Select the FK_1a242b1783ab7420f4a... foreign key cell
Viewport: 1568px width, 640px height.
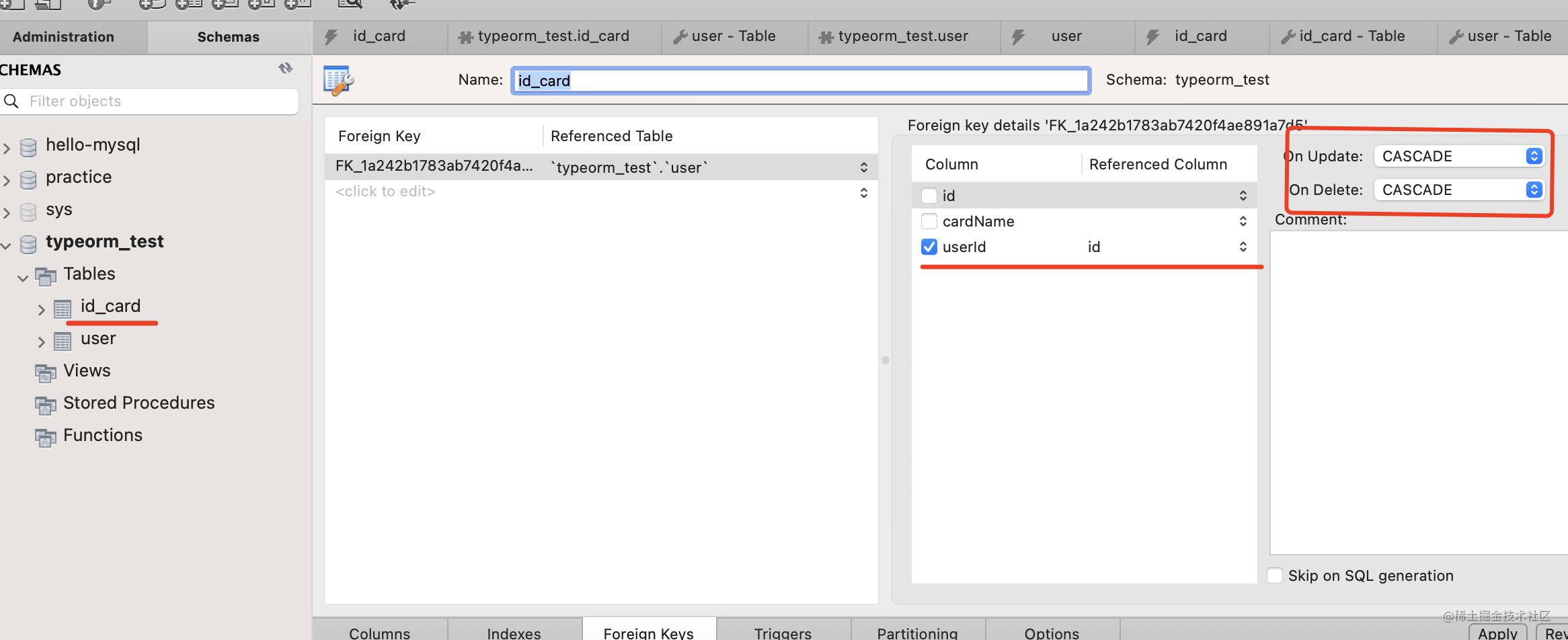click(434, 167)
